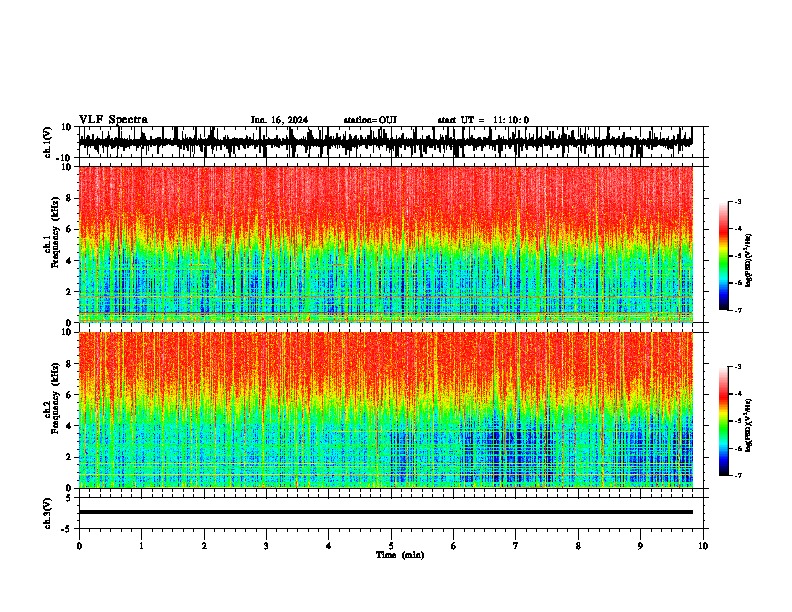Click the ch.2 colorbar units label
This screenshot has height=612, width=792.
tap(749, 425)
